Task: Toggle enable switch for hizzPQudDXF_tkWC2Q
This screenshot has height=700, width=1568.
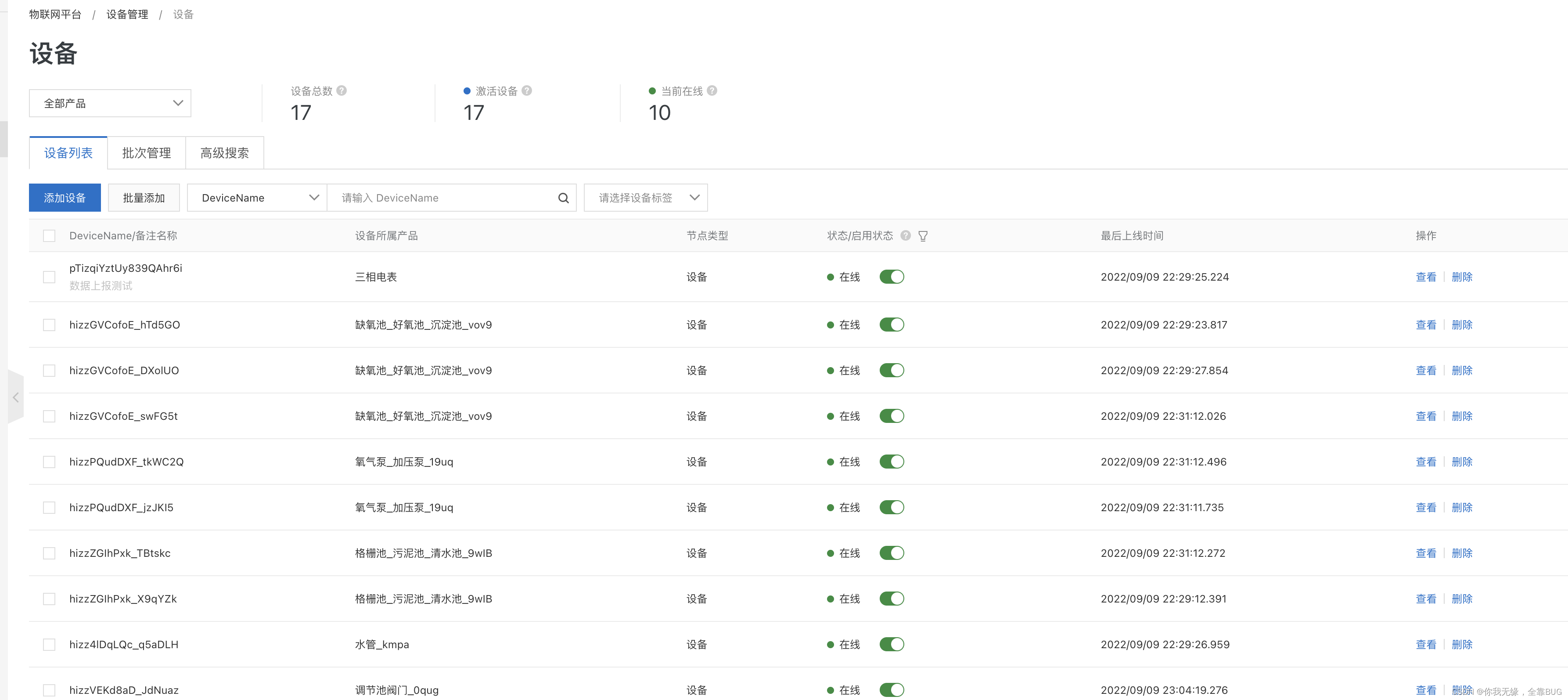Action: click(x=892, y=462)
